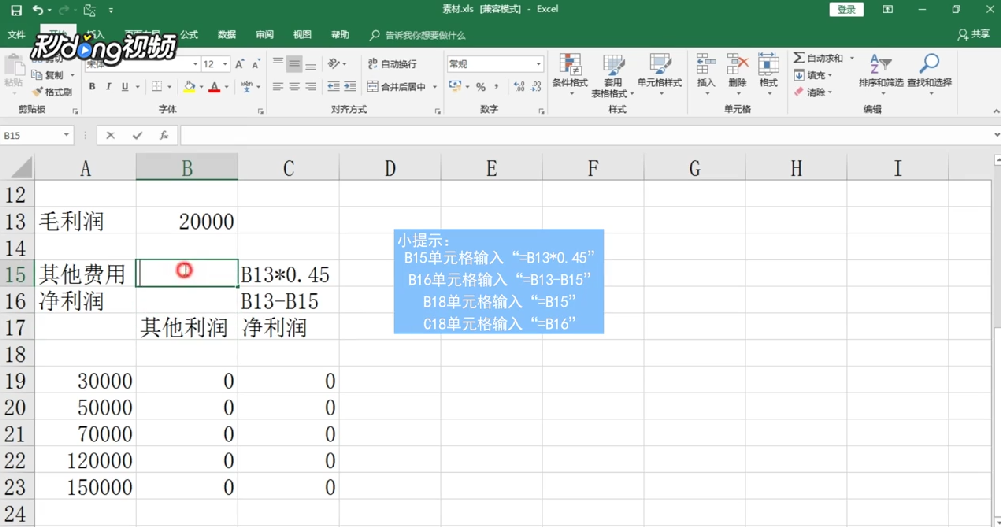The image size is (1001, 527).
Task: Open Conditional Formatting (条件格式)
Action: coord(570,74)
